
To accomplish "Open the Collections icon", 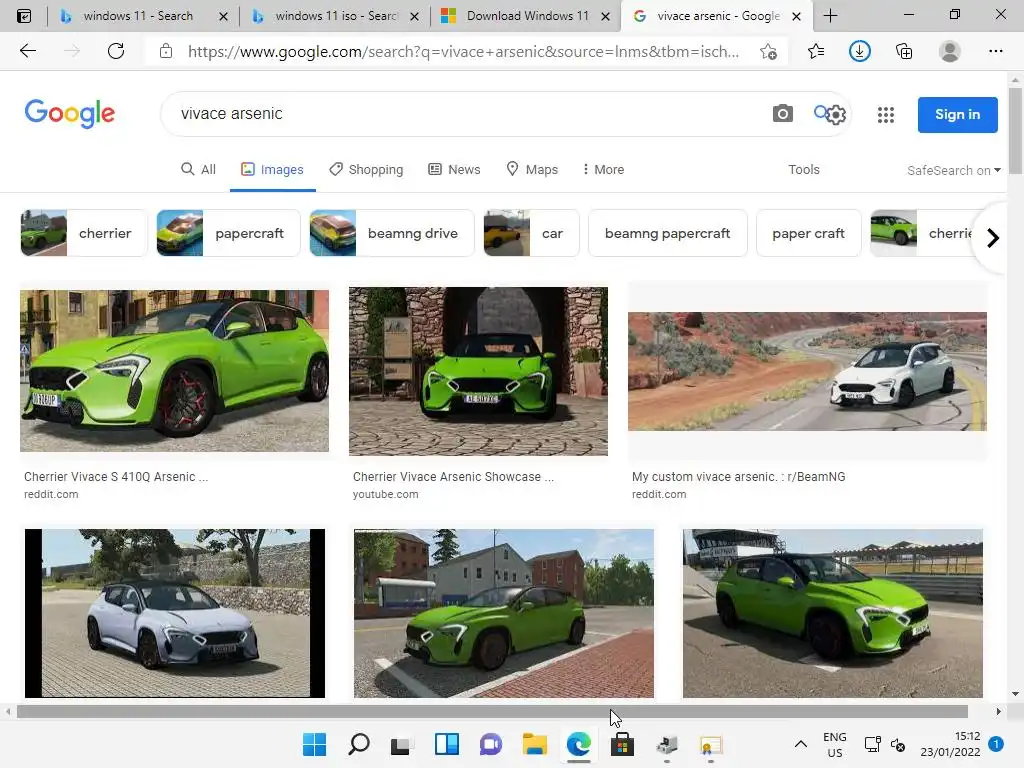I will (x=904, y=51).
